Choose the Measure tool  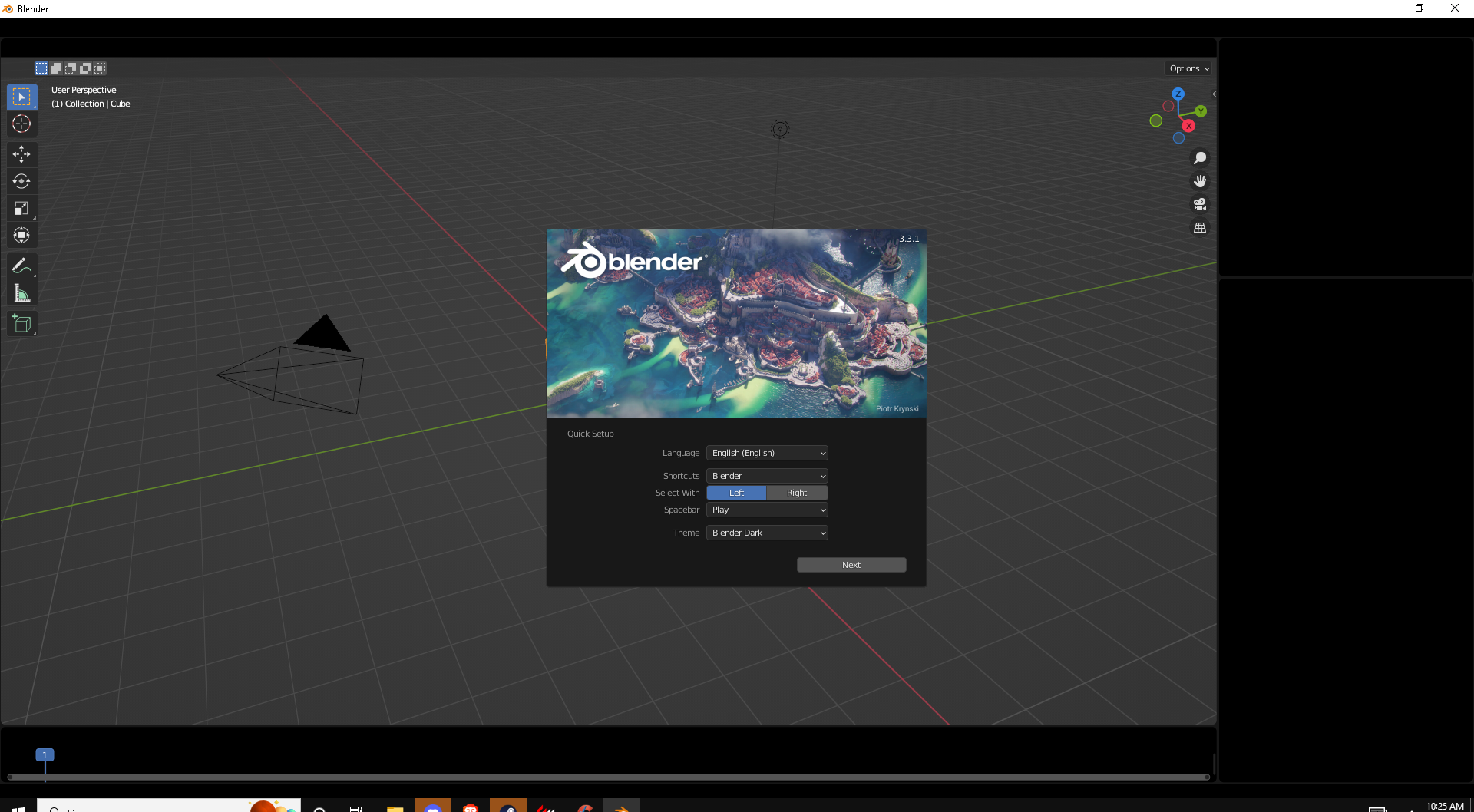[21, 293]
